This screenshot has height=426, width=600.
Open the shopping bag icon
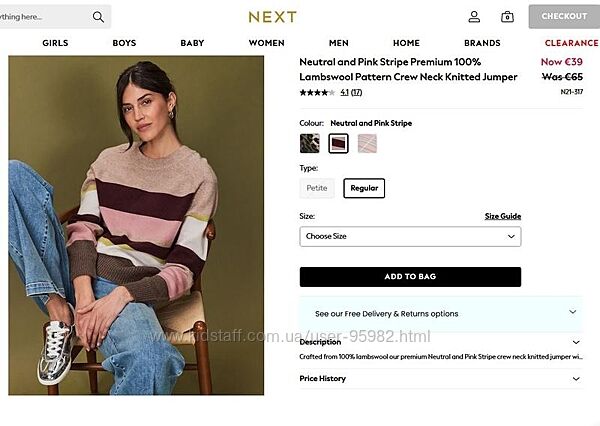tap(507, 16)
